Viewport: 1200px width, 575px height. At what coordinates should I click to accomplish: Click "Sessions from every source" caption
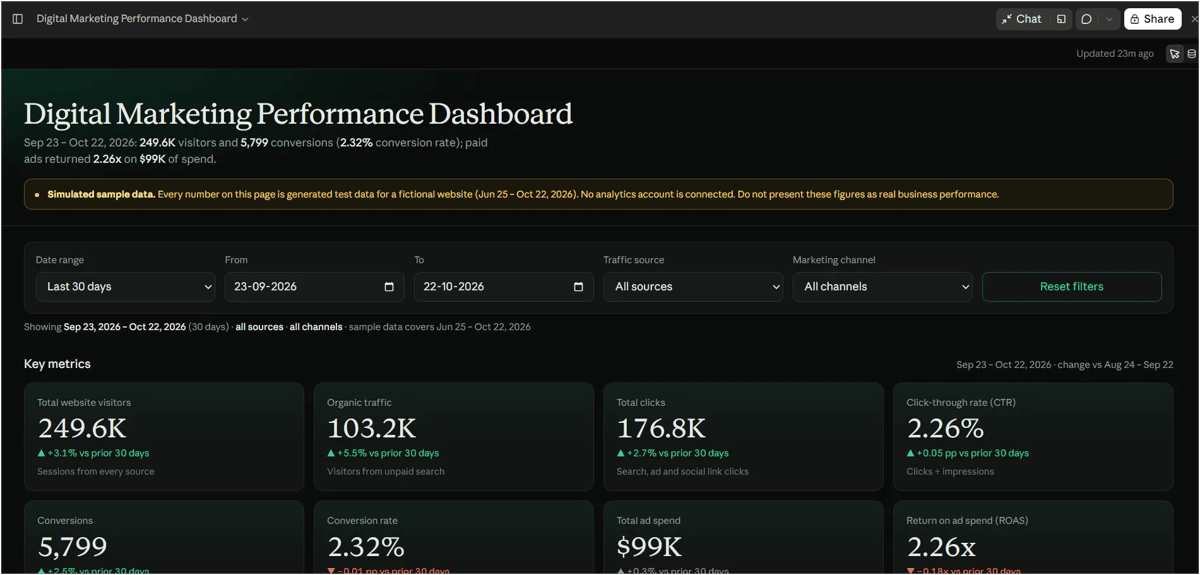coord(96,472)
